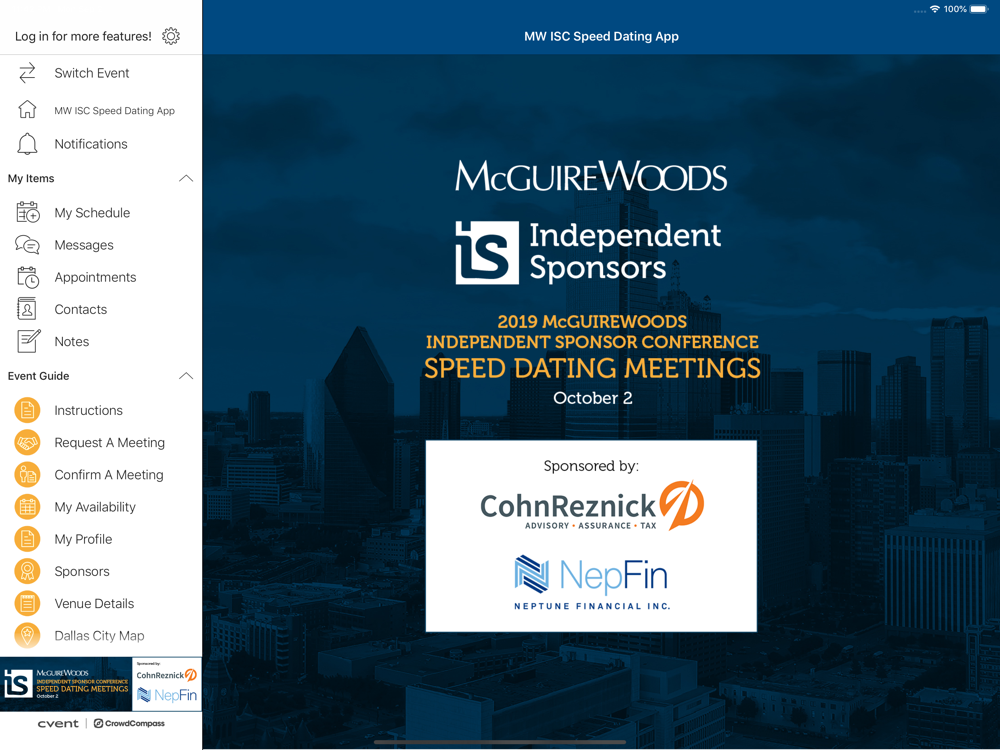Open Notifications menu item
The width and height of the screenshot is (1000, 750).
pyautogui.click(x=101, y=144)
